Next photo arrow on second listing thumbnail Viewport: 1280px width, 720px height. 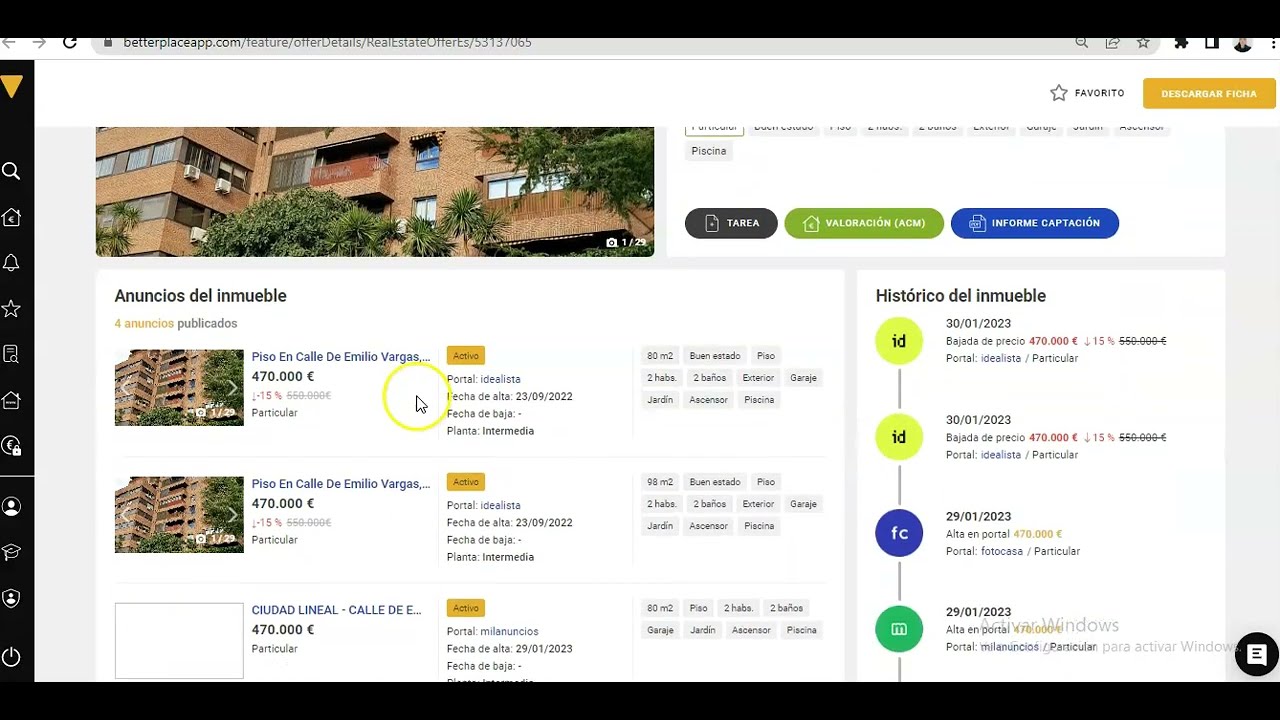tap(233, 515)
